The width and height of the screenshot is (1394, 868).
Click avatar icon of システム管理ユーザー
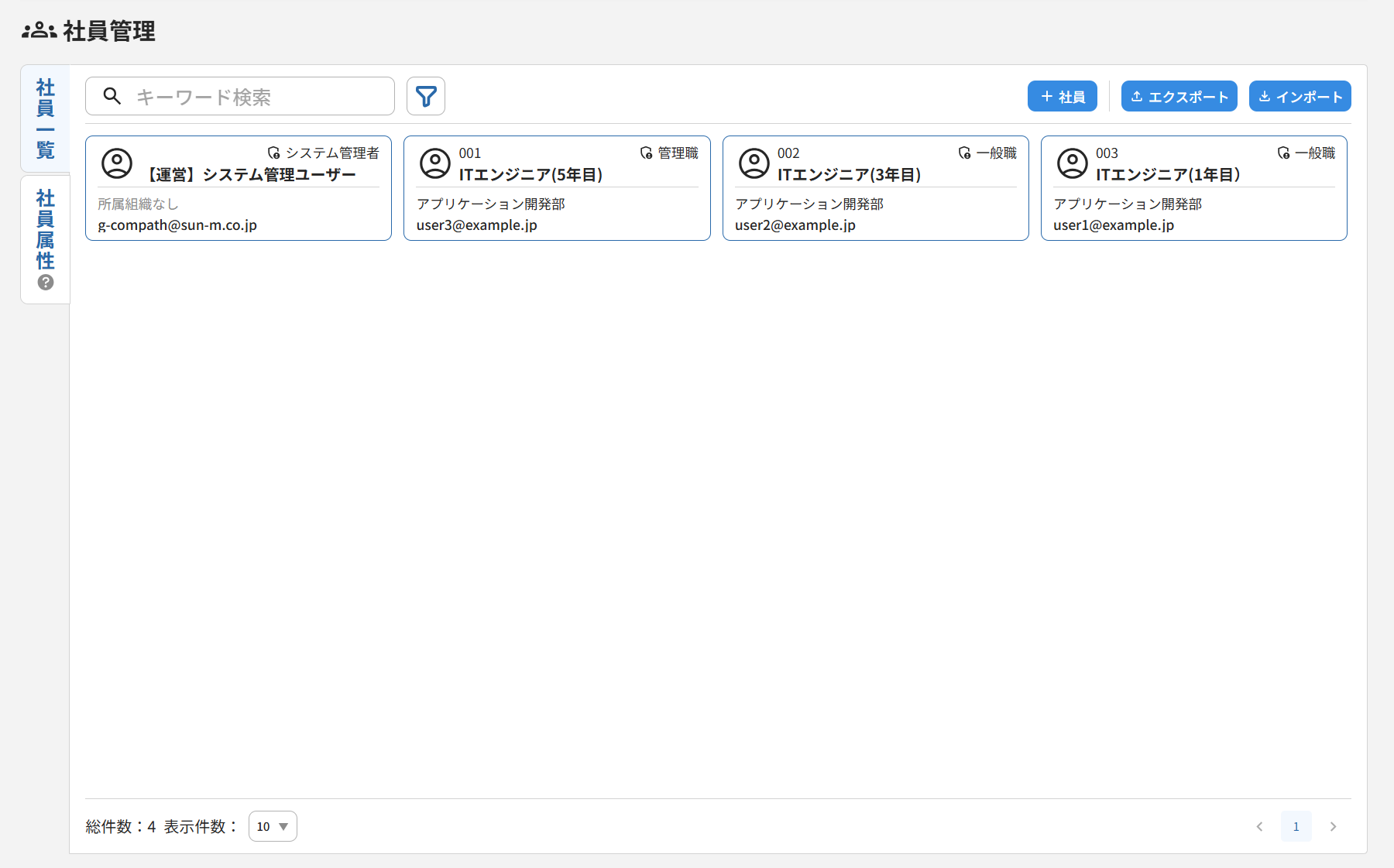(x=117, y=163)
